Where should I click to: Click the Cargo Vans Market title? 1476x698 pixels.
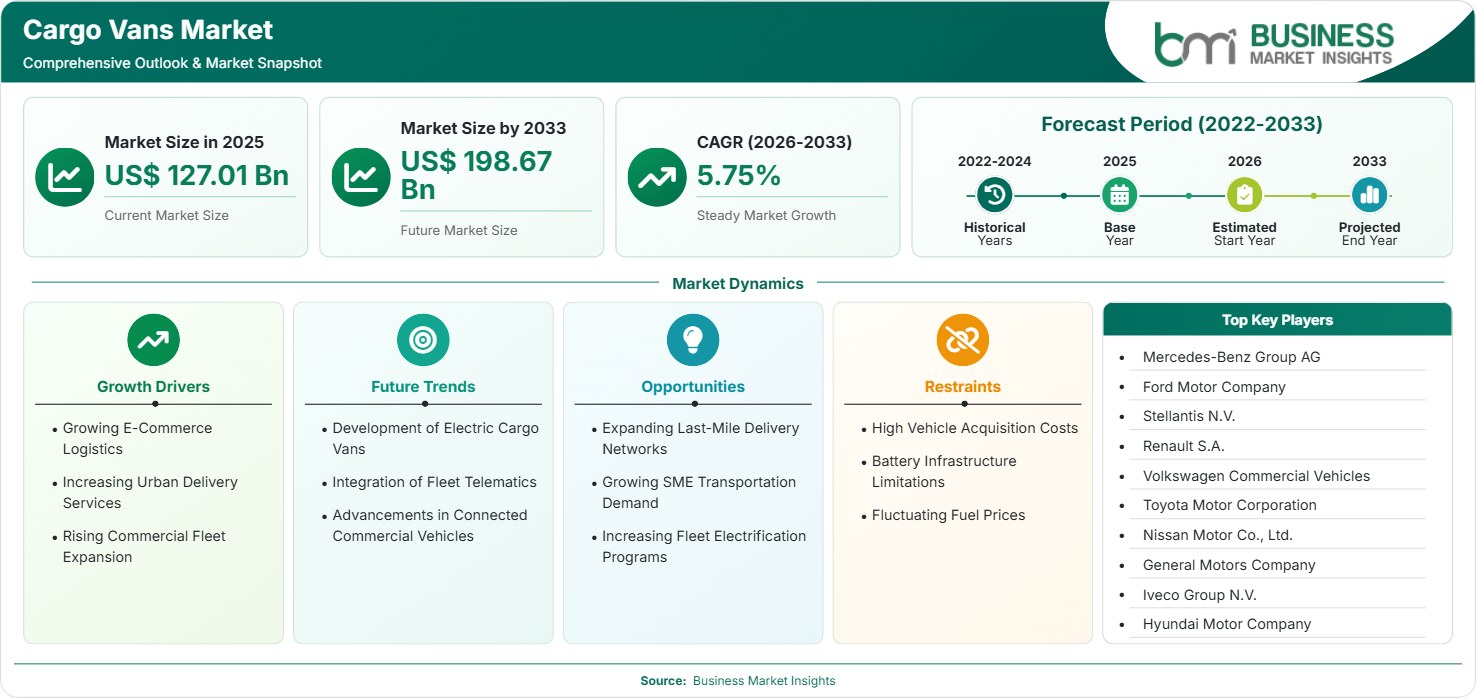click(x=148, y=30)
